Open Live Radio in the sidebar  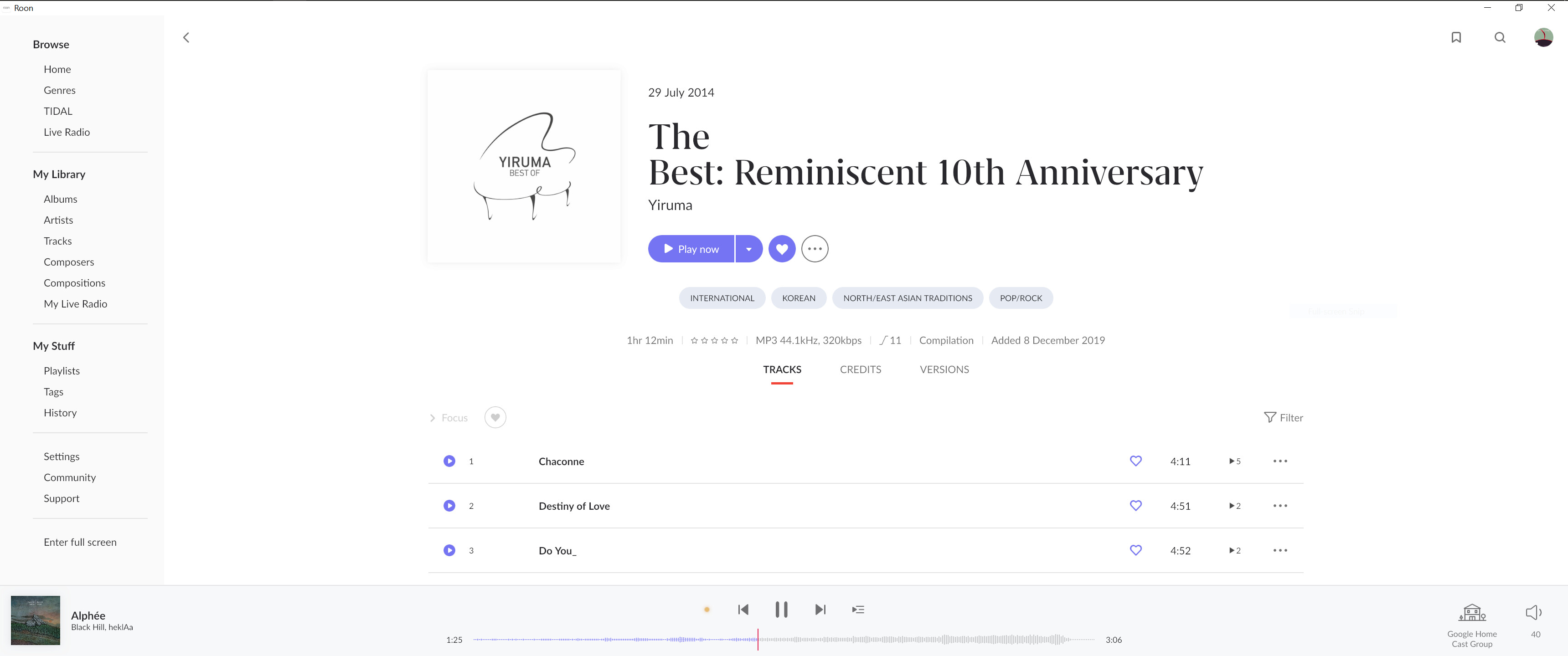[67, 132]
